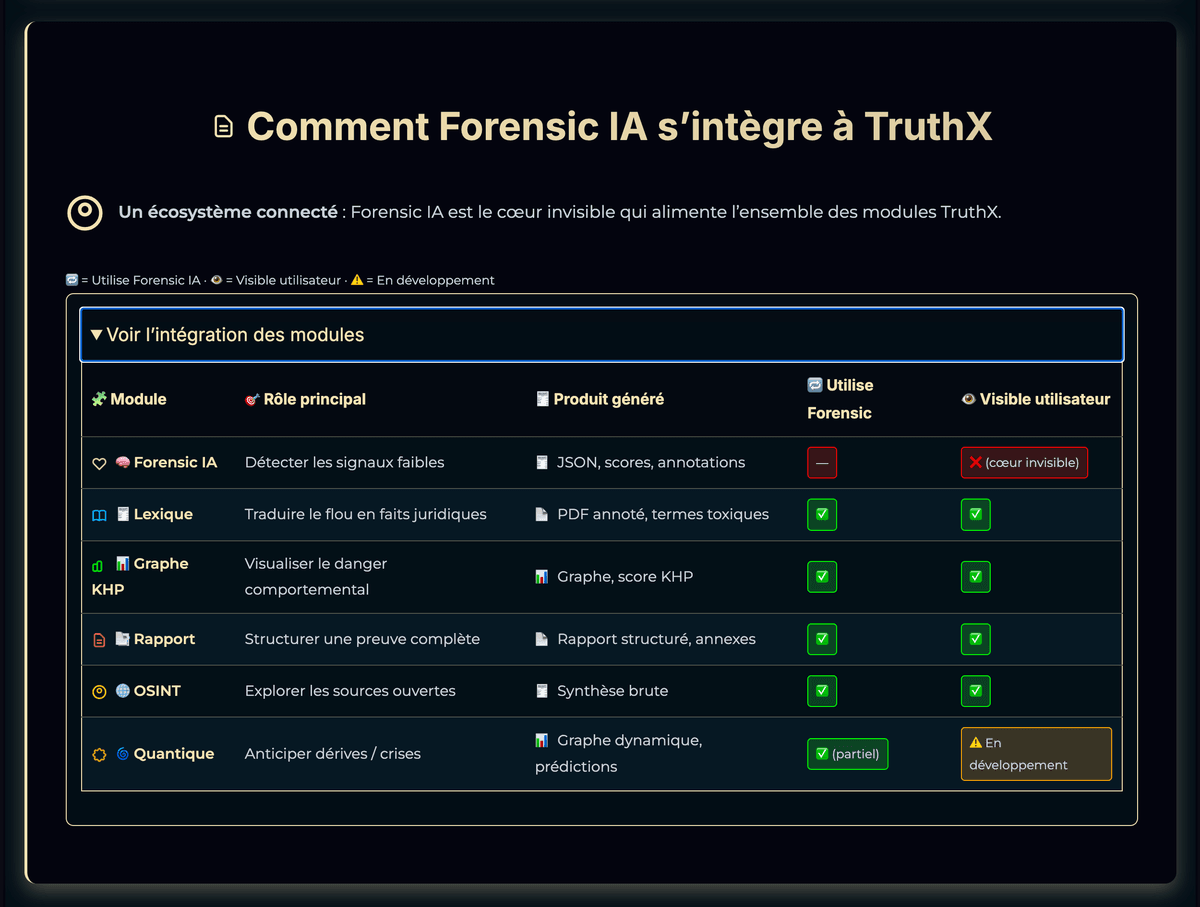Click the green '(partiel)' badge in Quantique row
The image size is (1200, 907).
tap(848, 754)
